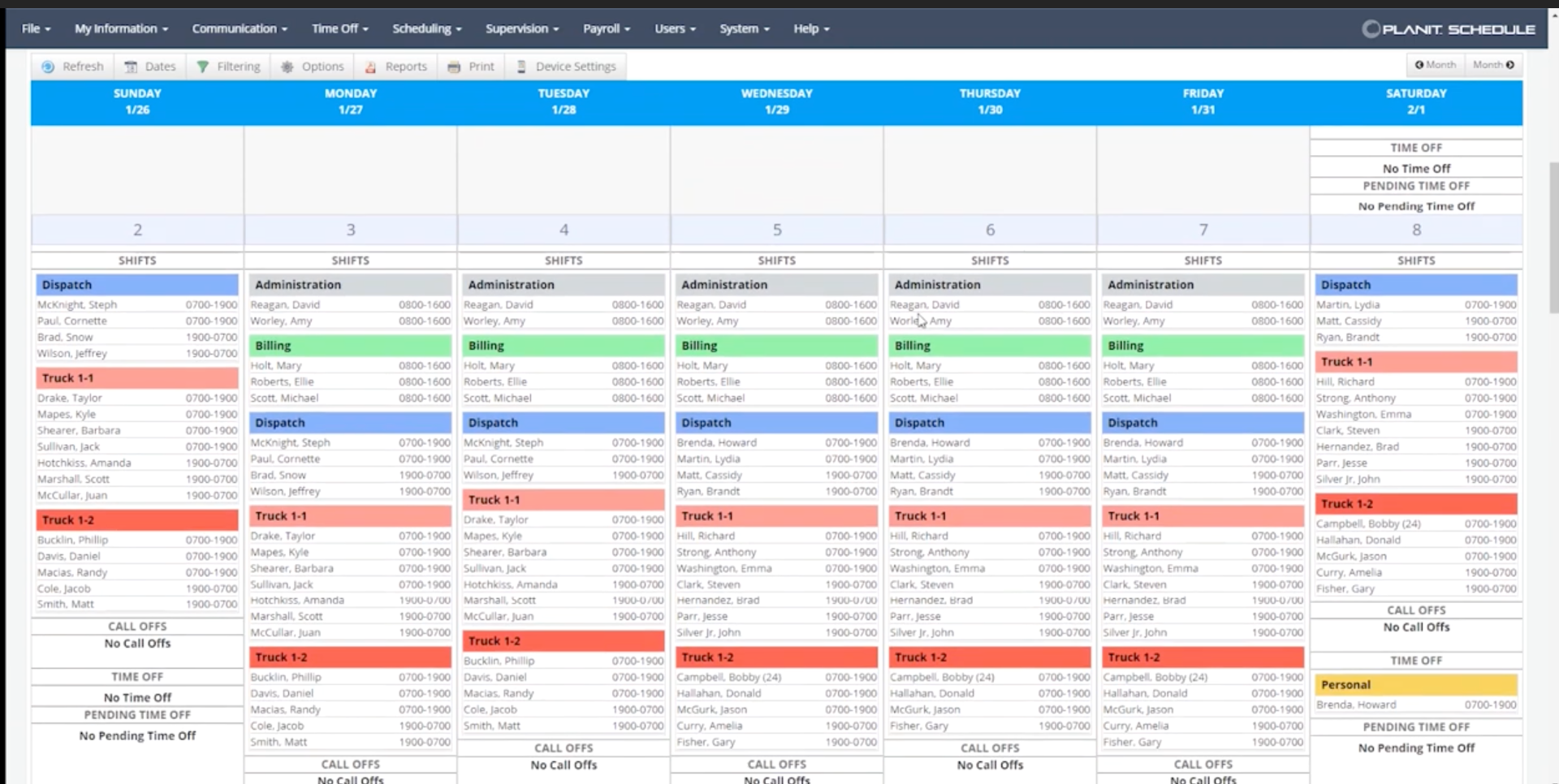Click the Print printer icon
1559x784 pixels.
click(454, 67)
